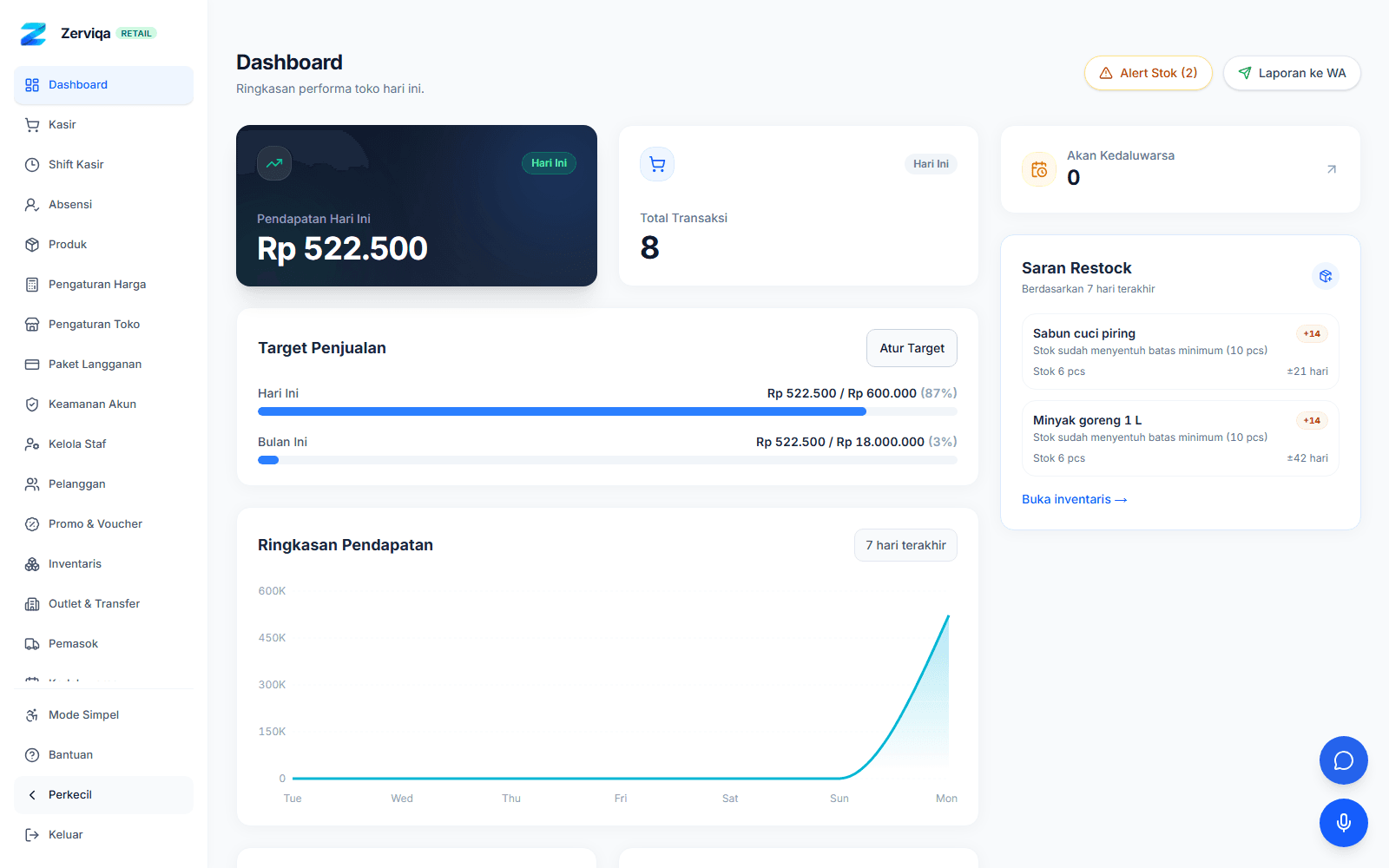
Task: Go to Absensi in the sidebar
Action: (x=103, y=205)
